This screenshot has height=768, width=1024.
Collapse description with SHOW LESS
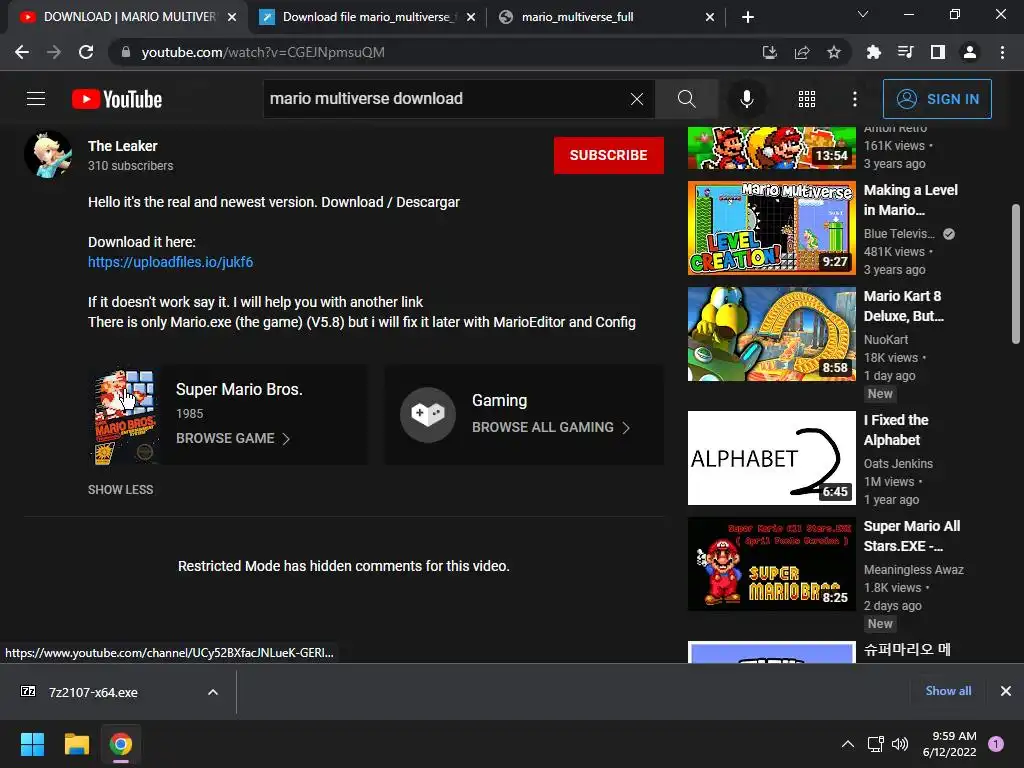click(x=121, y=489)
